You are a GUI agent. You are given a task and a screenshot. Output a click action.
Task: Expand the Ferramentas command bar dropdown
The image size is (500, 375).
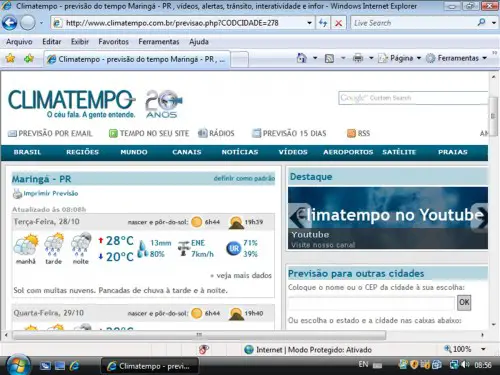click(456, 58)
